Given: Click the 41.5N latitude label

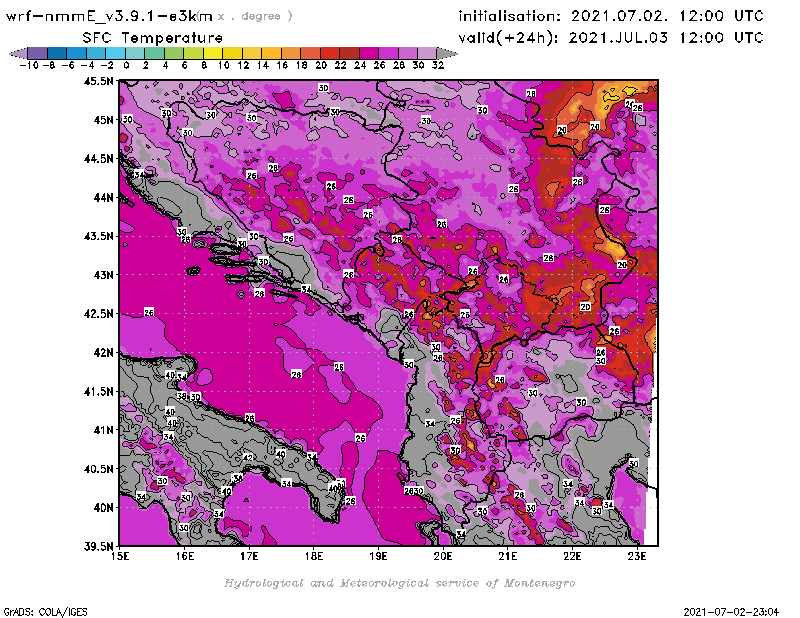Looking at the screenshot, I should (98, 391).
